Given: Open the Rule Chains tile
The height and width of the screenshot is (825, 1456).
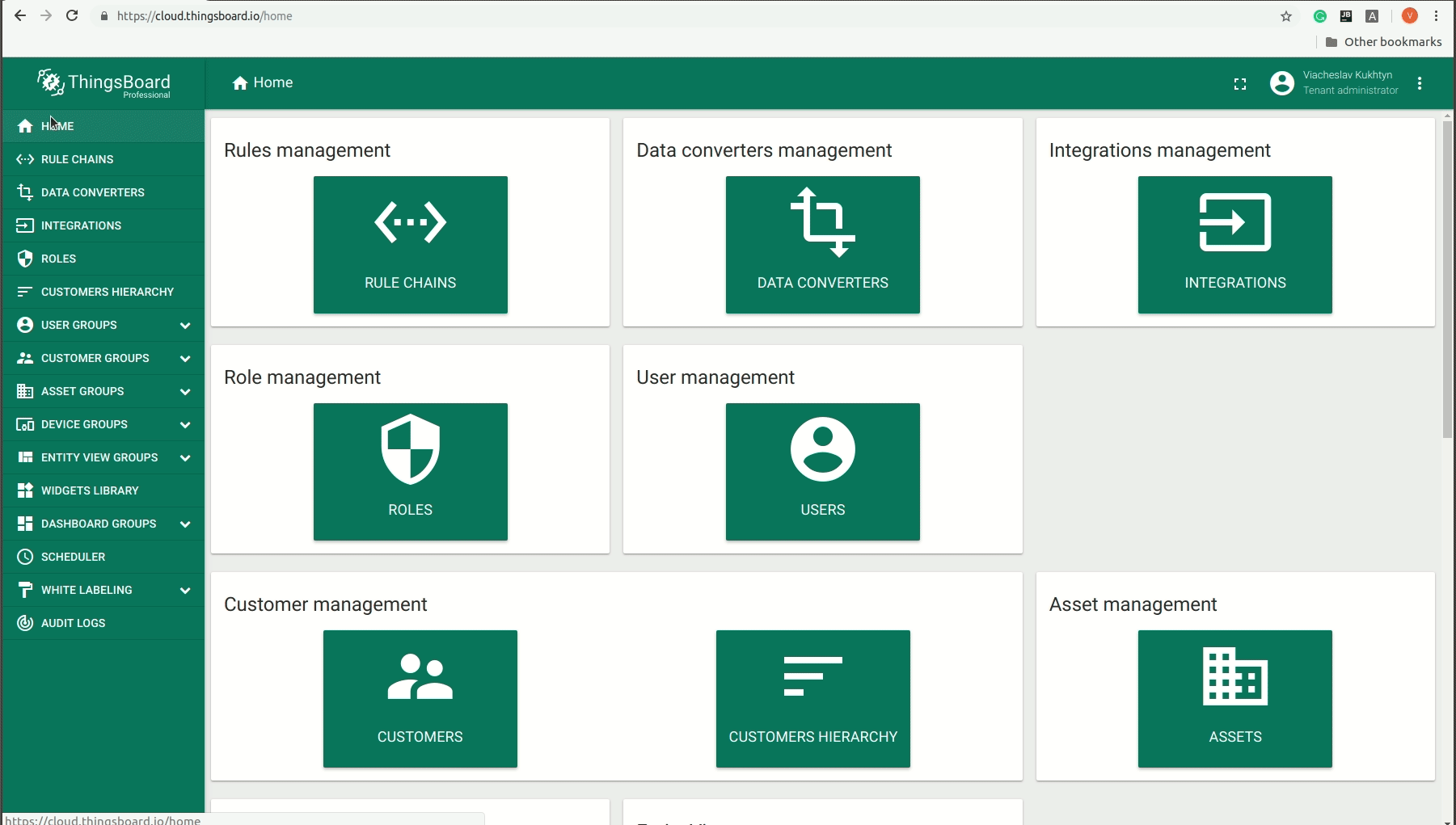Looking at the screenshot, I should [410, 244].
